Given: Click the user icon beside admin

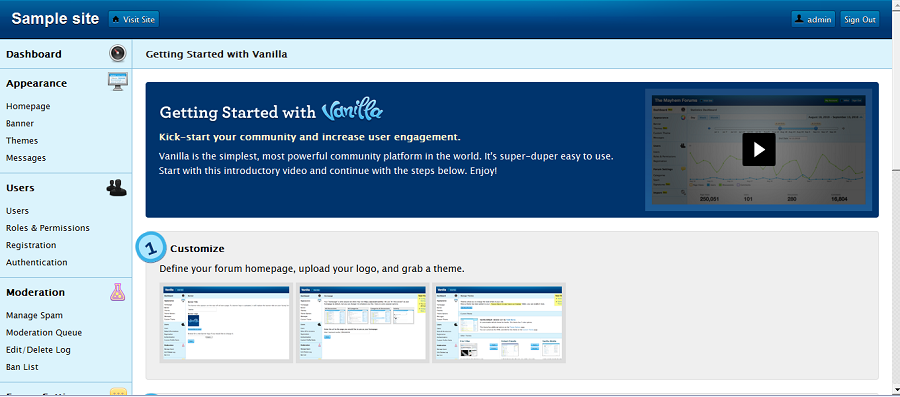Looking at the screenshot, I should (799, 19).
